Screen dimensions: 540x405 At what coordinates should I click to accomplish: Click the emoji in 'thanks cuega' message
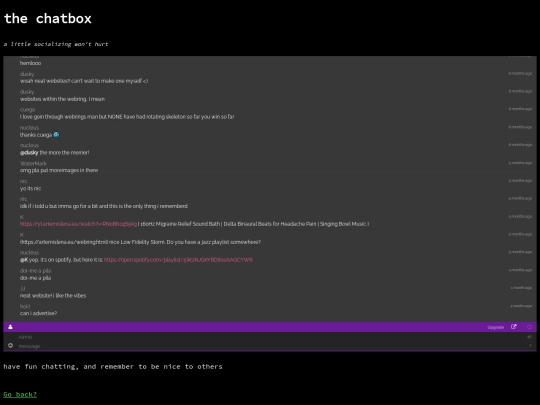(x=56, y=135)
